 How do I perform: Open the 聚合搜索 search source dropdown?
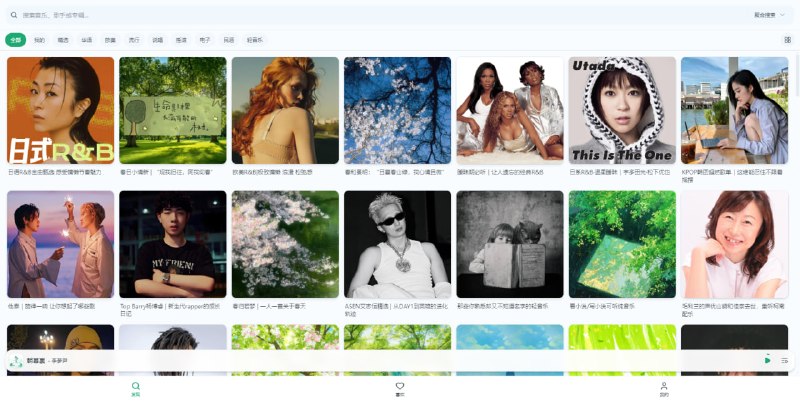pos(769,15)
